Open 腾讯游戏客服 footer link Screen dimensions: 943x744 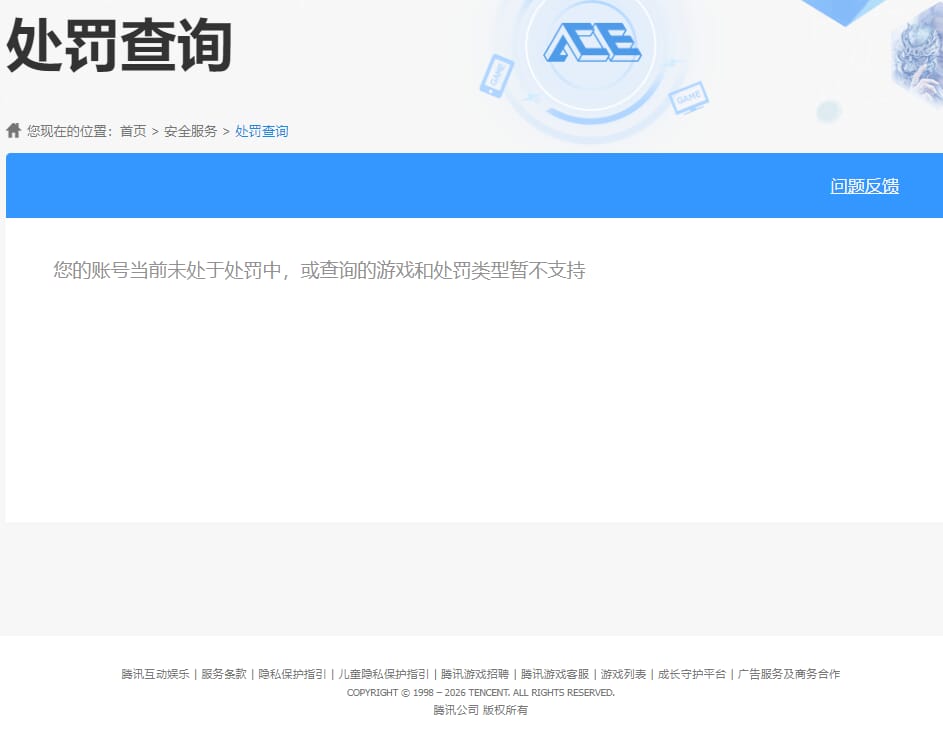(554, 674)
